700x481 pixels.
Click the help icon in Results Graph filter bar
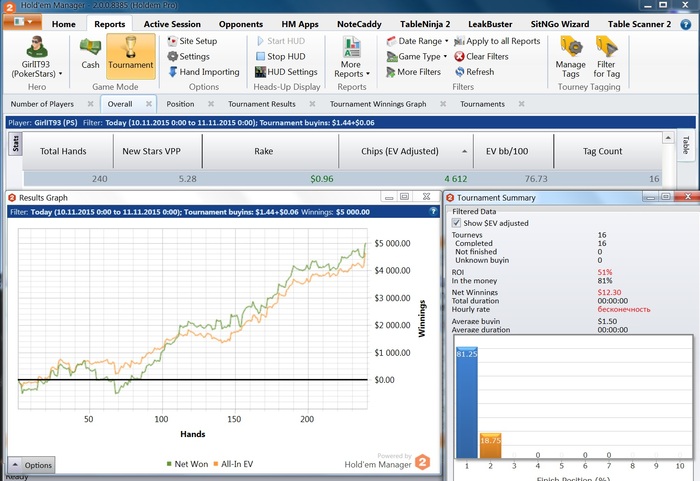(433, 212)
